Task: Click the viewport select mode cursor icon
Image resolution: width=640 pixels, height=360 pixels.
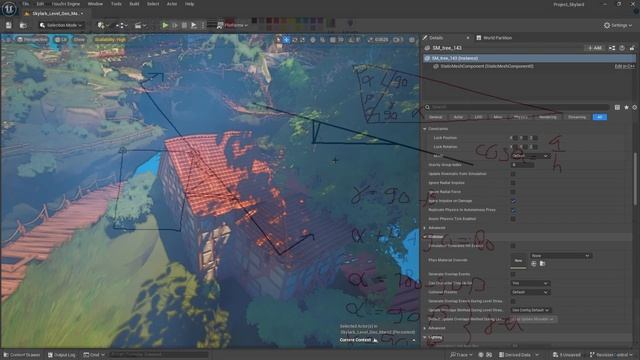Action: (278, 40)
